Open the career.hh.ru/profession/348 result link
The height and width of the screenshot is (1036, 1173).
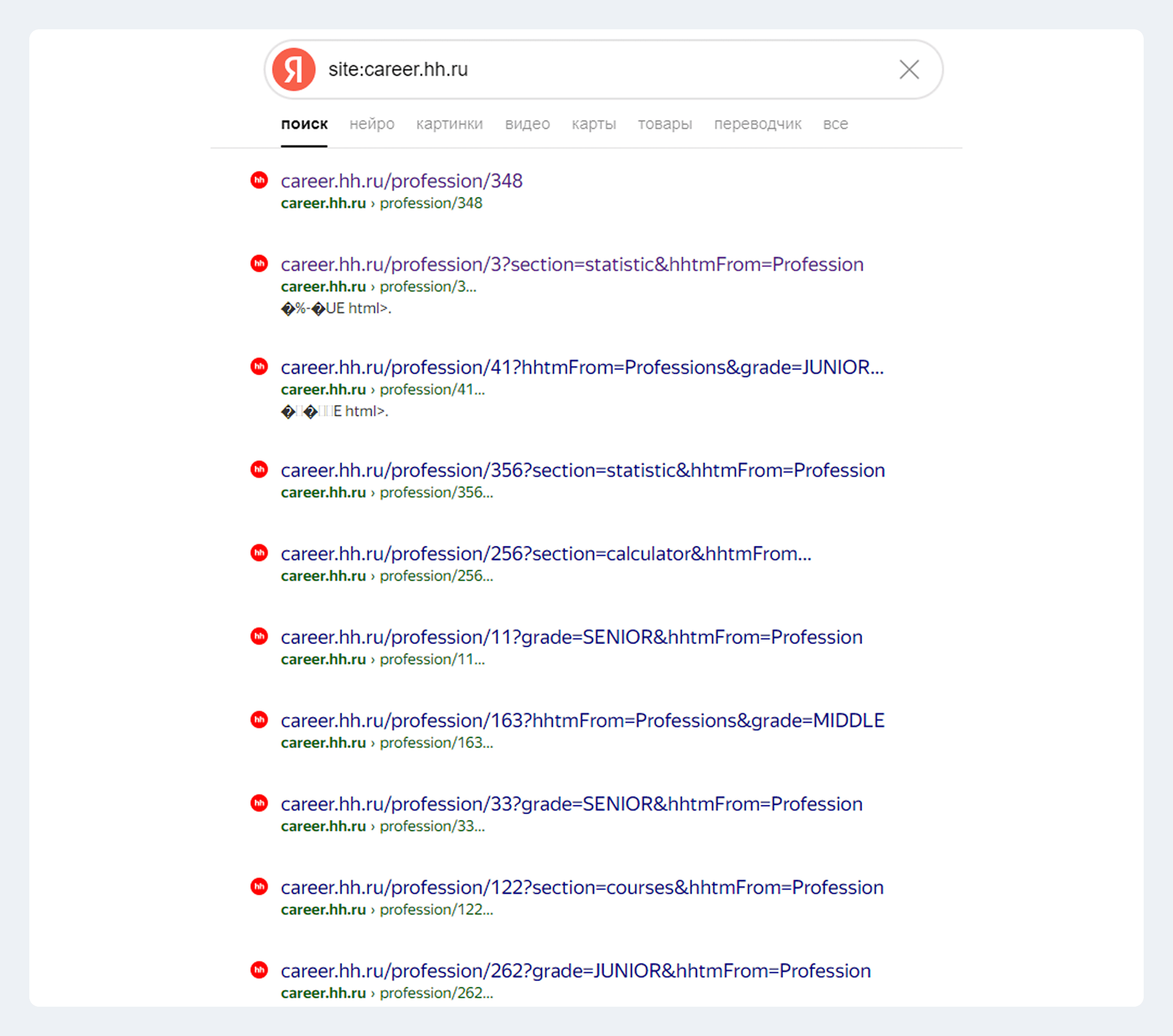[401, 181]
